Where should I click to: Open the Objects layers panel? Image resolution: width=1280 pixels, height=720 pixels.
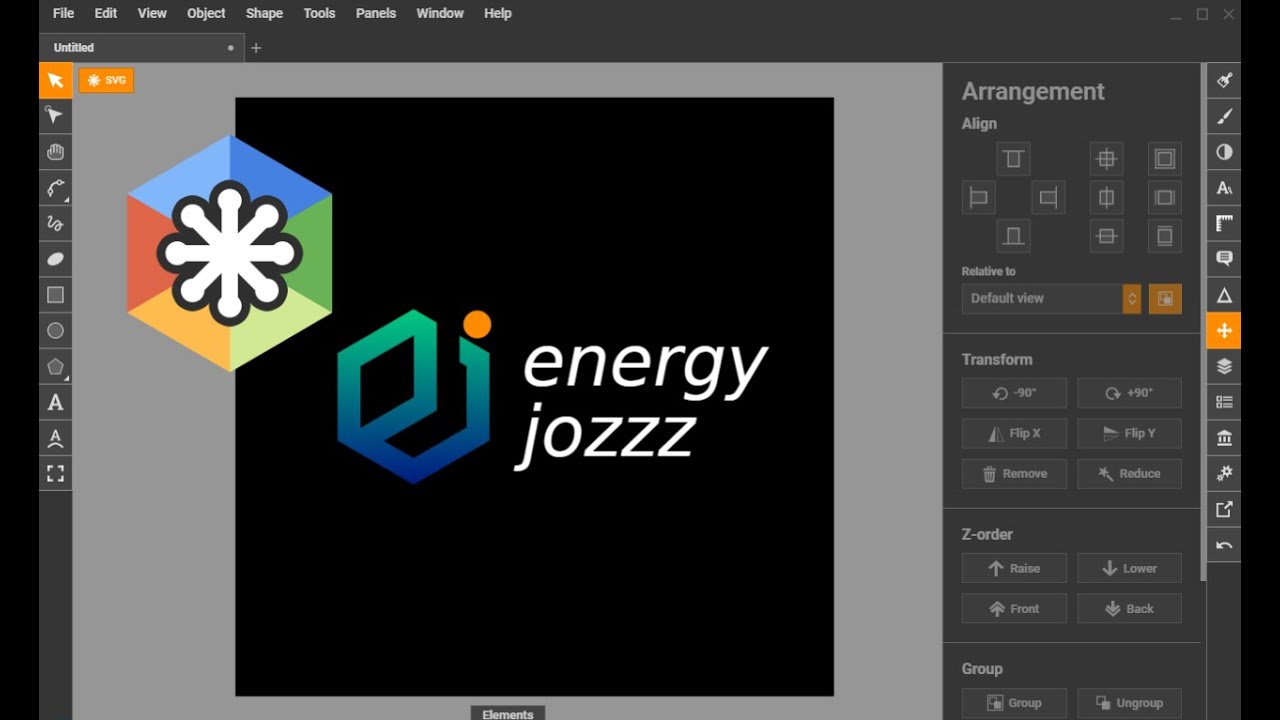click(1224, 367)
